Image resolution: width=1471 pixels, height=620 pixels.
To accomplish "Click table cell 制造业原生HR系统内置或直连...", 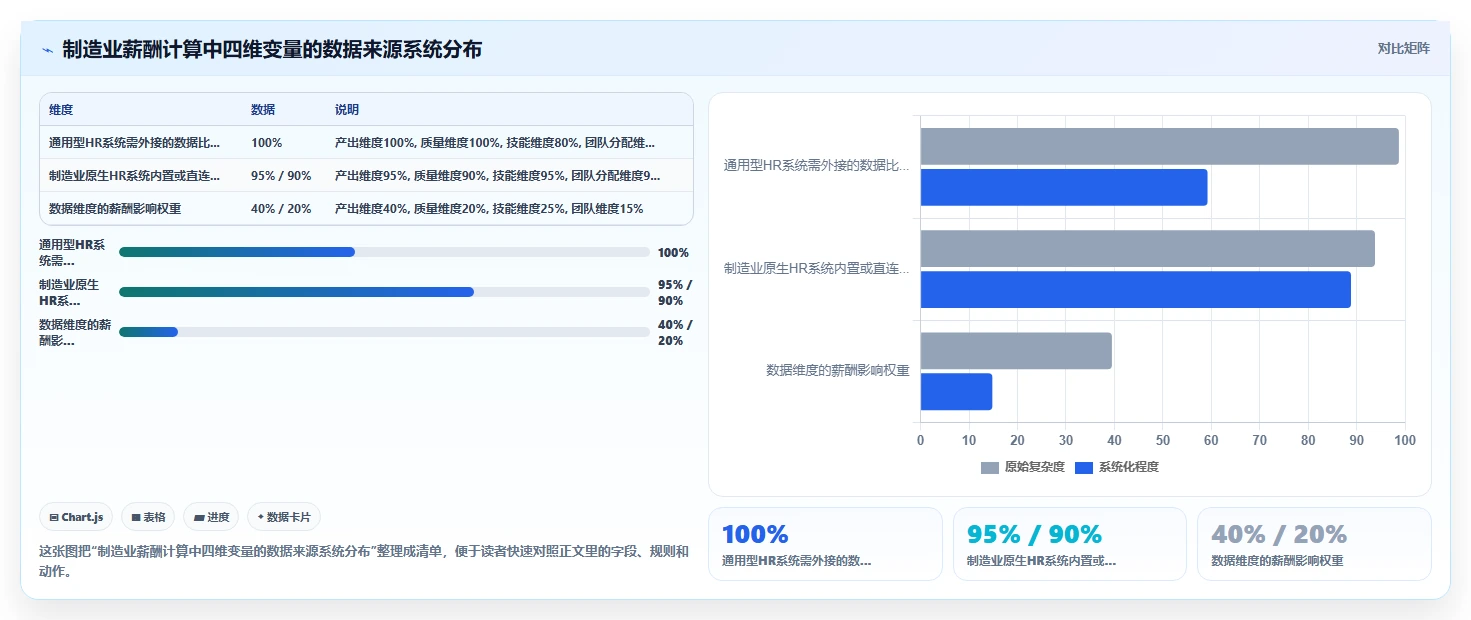I will tap(135, 176).
